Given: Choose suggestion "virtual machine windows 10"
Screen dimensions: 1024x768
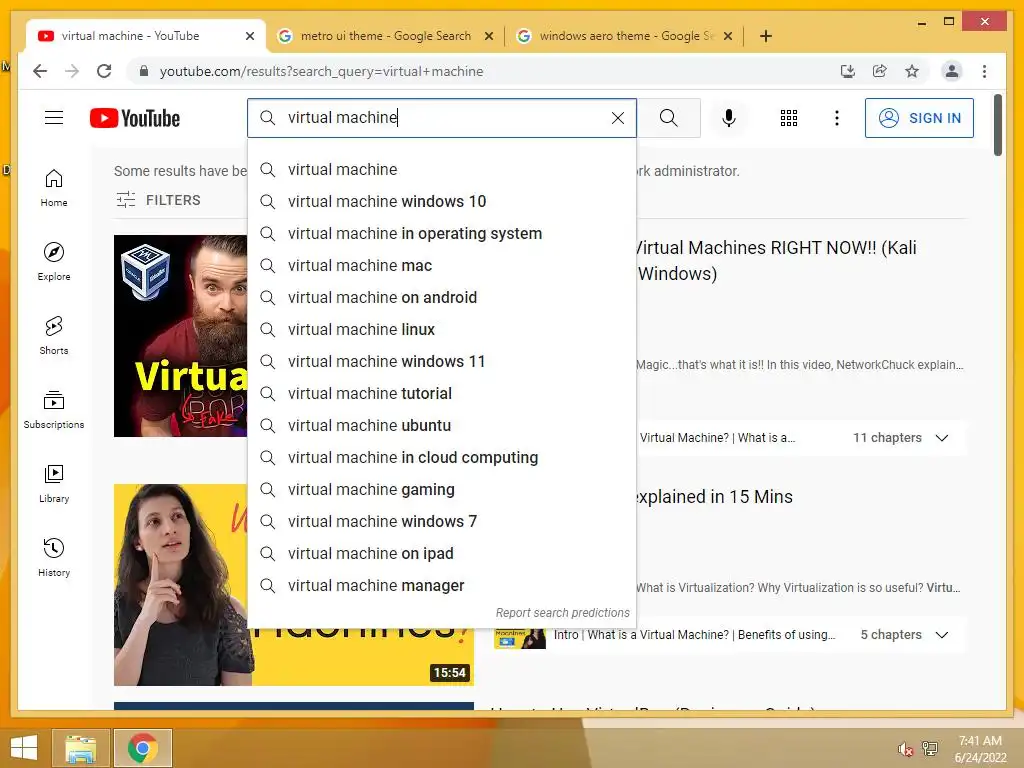Looking at the screenshot, I should [441, 201].
